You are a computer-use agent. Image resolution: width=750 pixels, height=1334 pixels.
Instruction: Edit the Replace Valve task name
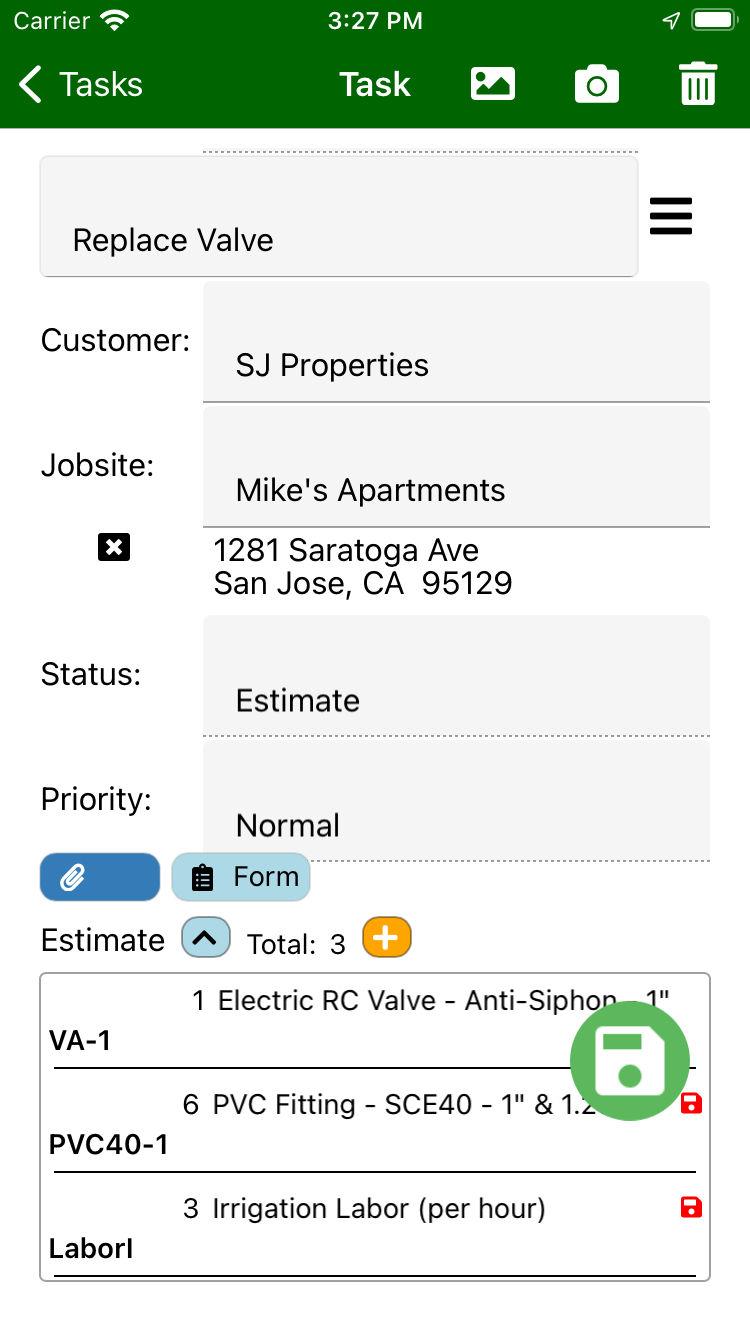[338, 218]
